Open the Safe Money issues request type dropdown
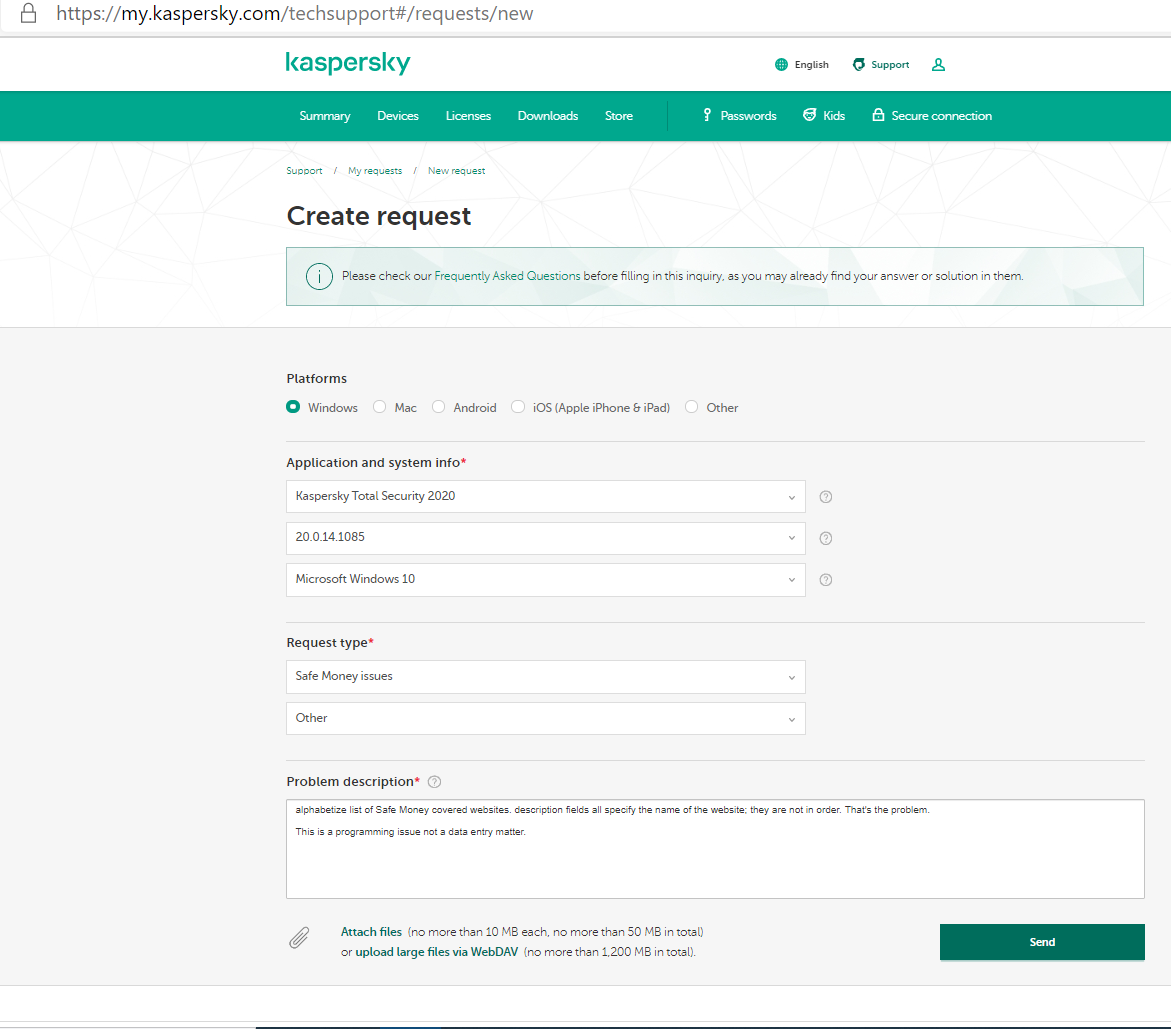The image size is (1171, 1029). point(546,677)
